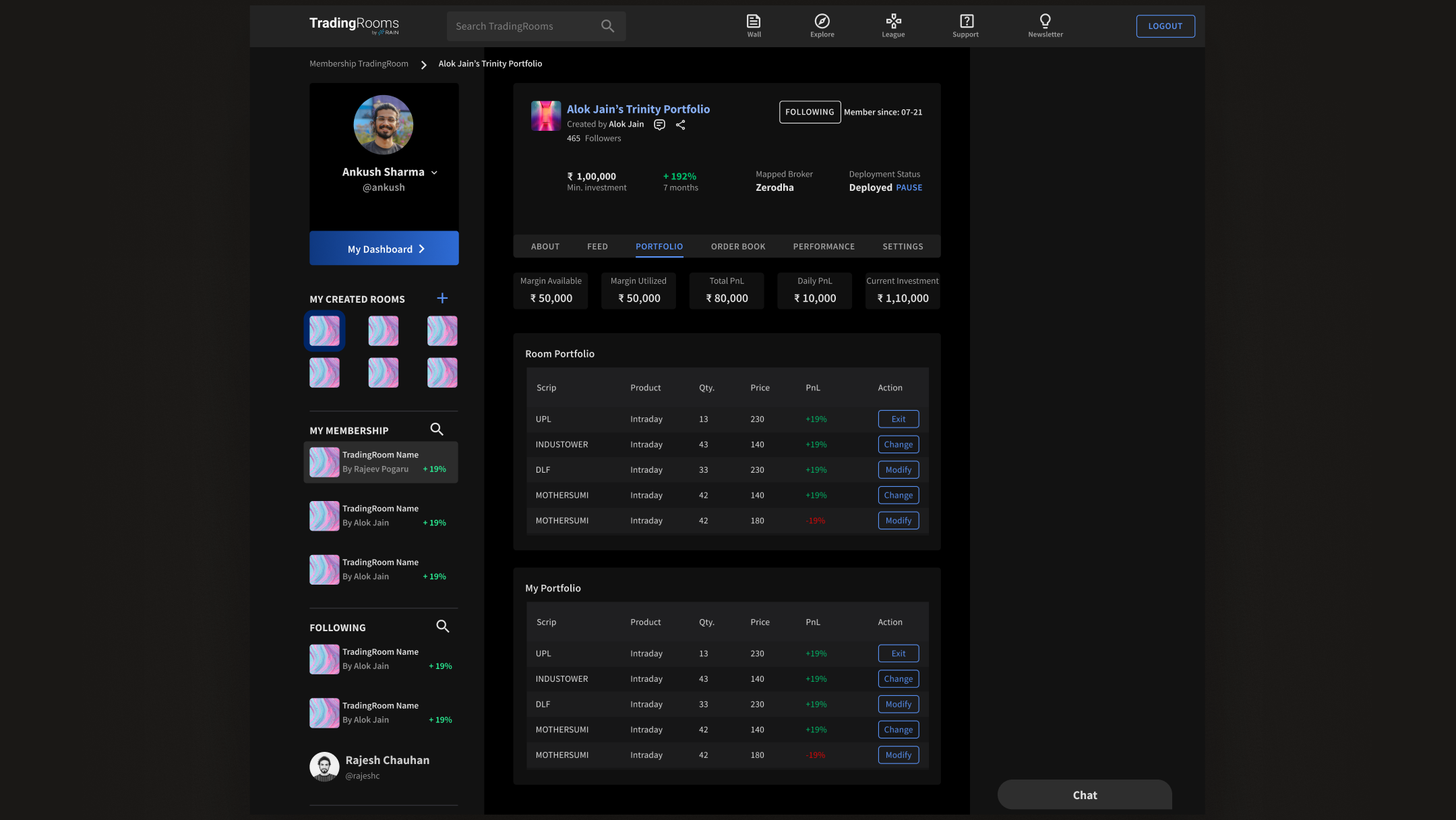This screenshot has height=820, width=1456.
Task: Click Current Investment ₹ 1,10,000 card
Action: point(903,291)
